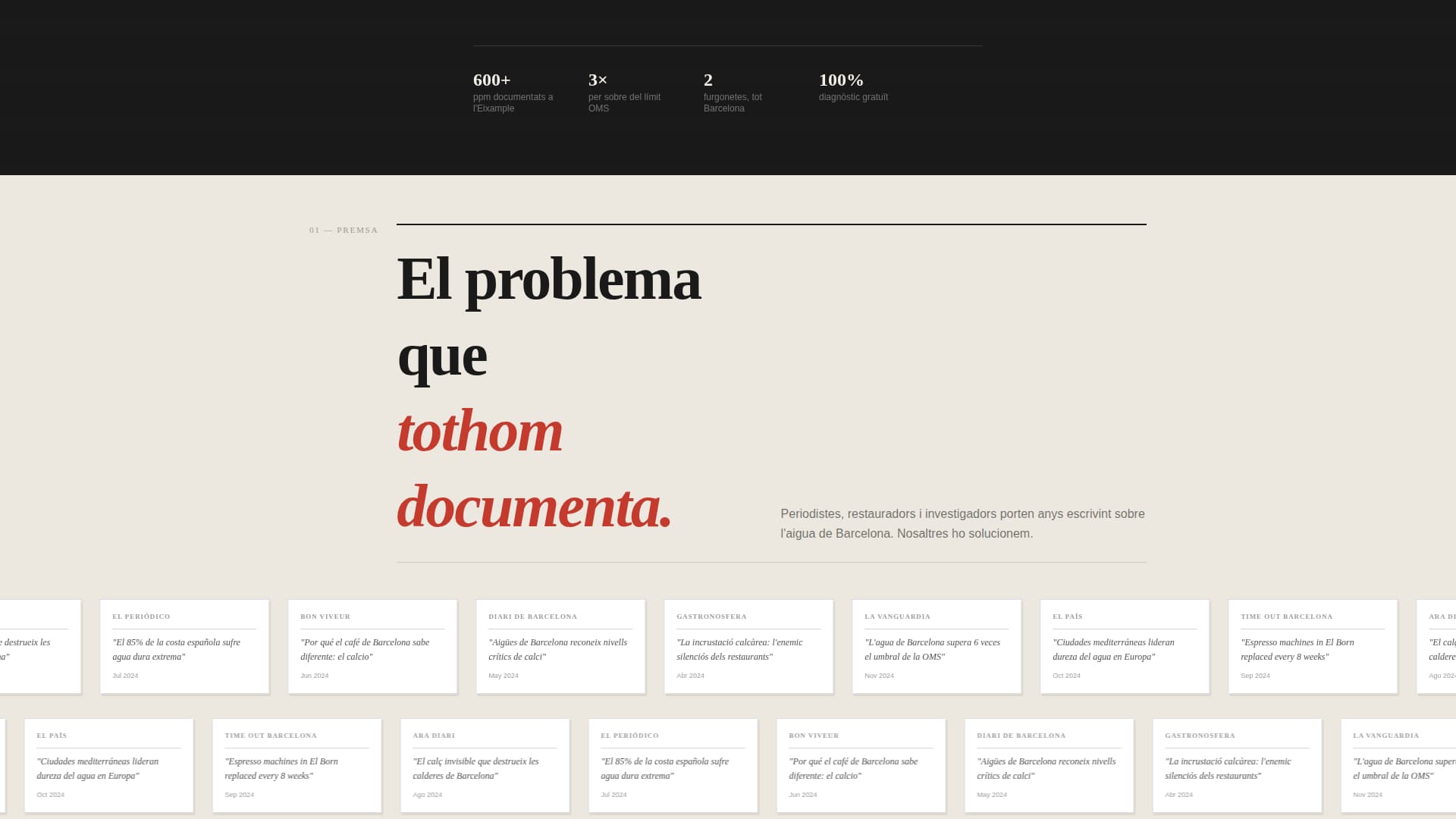Click "Jun 2024" date in lower-row Bon Viveur card
Screen dimensions: 1456x819
click(802, 795)
